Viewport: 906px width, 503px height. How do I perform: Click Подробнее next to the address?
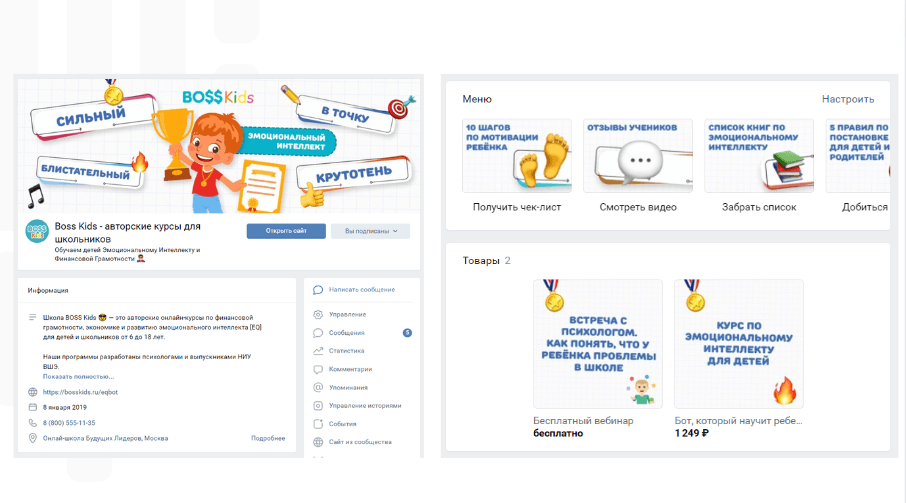click(x=268, y=438)
